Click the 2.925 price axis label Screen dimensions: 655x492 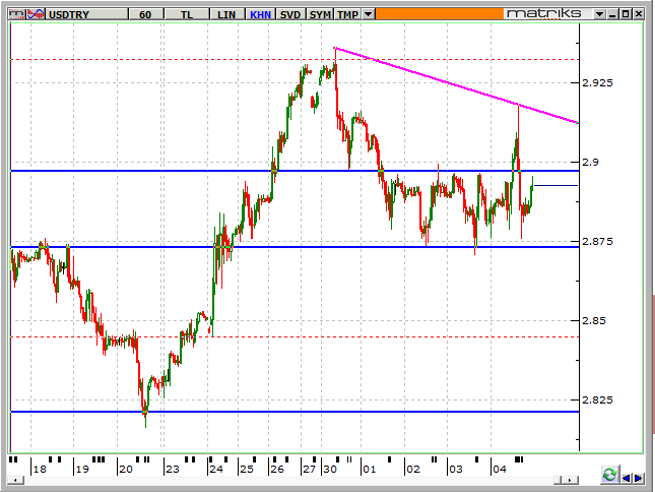pos(598,83)
